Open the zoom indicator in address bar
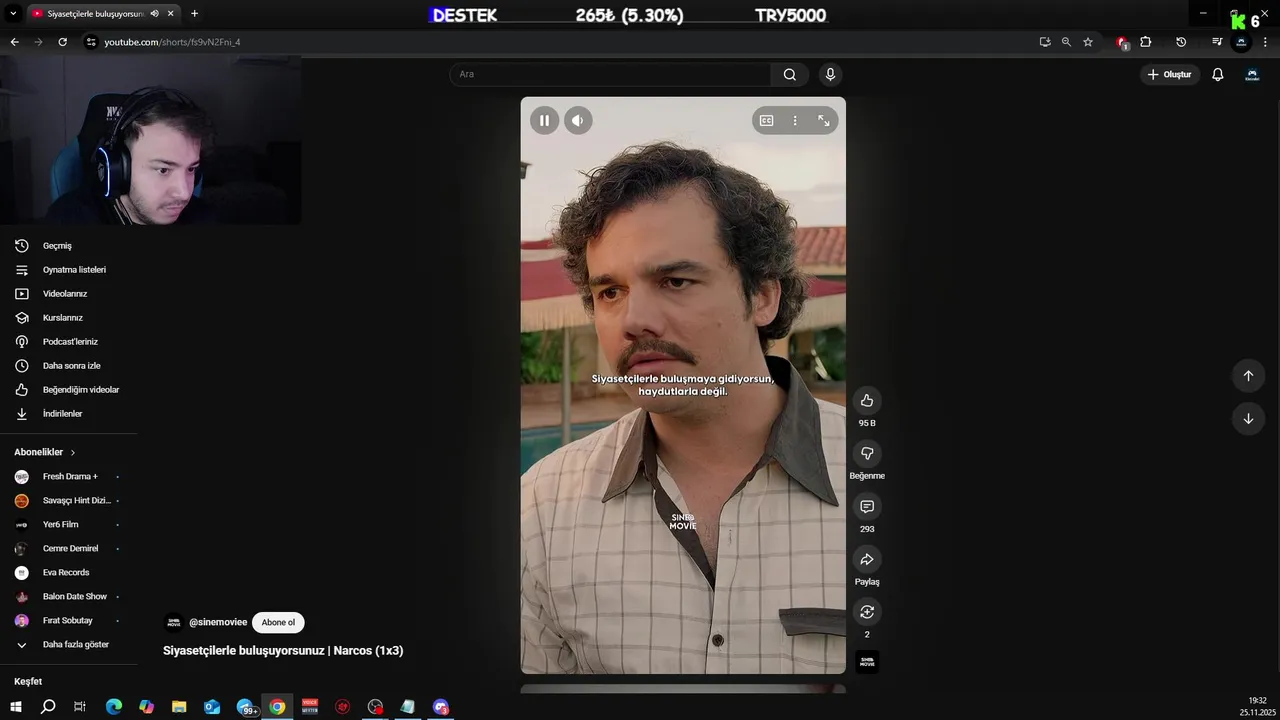Viewport: 1280px width, 720px height. coord(1066,42)
